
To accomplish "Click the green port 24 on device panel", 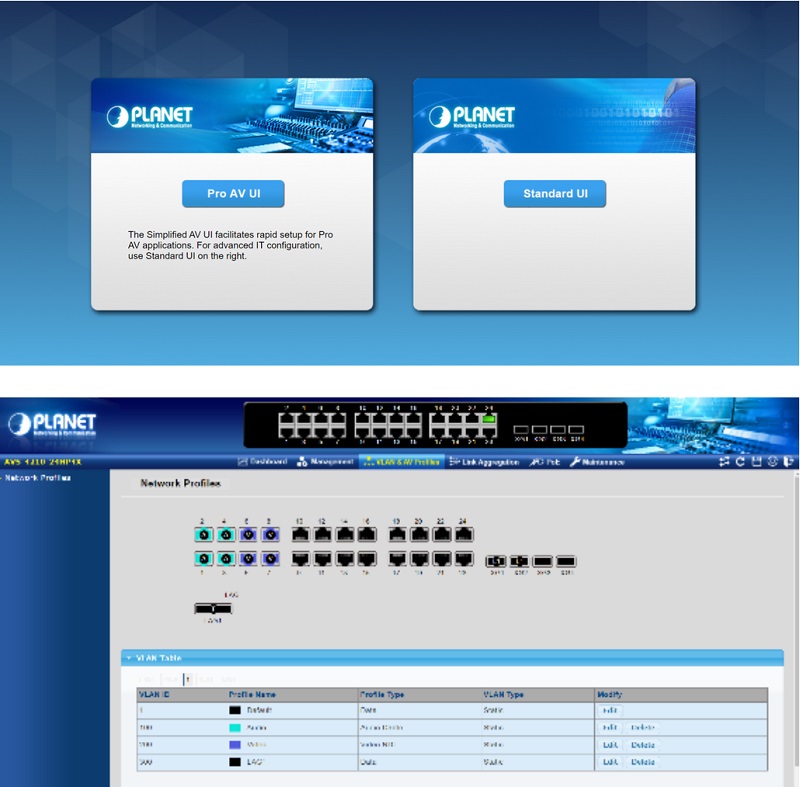I will click(x=489, y=419).
